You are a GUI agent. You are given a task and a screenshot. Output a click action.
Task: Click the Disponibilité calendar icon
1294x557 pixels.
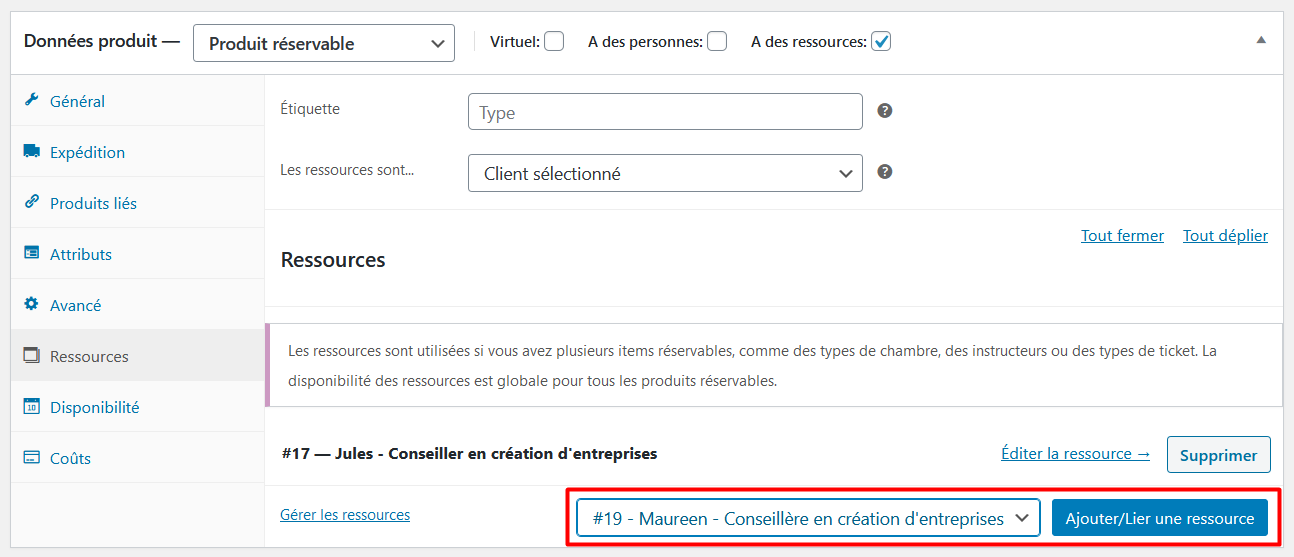(x=31, y=407)
